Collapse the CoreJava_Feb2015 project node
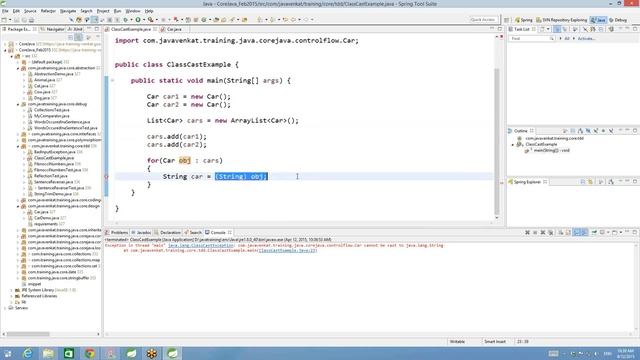The width and height of the screenshot is (640, 360). coord(5,50)
